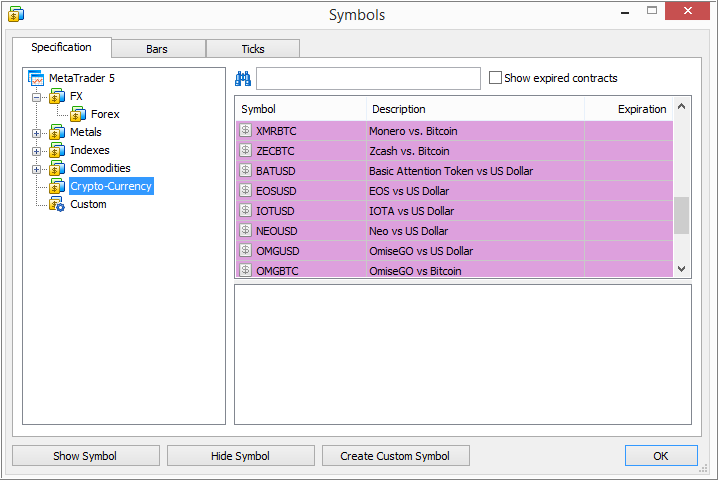718x480 pixels.
Task: Select the FX tree item label
Action: [76, 96]
